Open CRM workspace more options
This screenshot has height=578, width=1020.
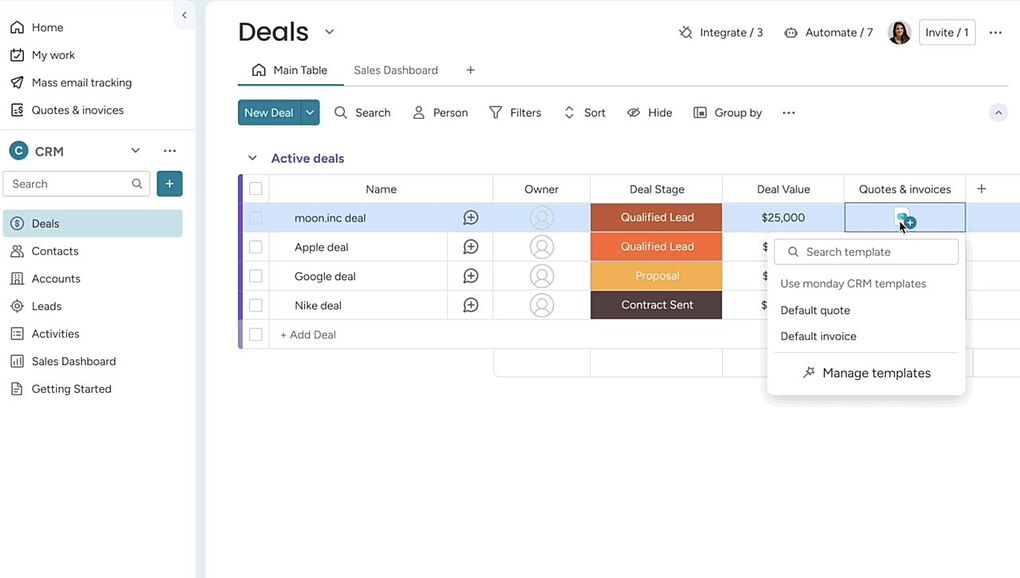coord(170,151)
